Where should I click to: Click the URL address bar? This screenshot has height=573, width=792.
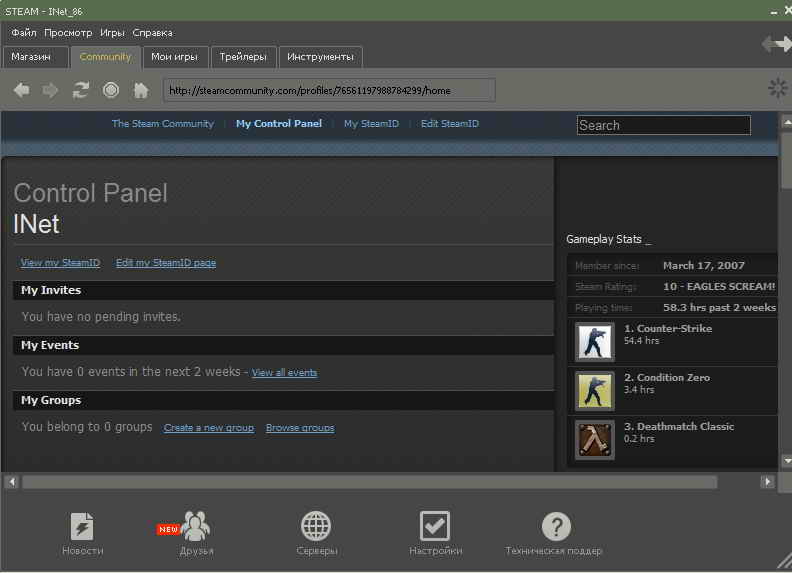coord(329,90)
